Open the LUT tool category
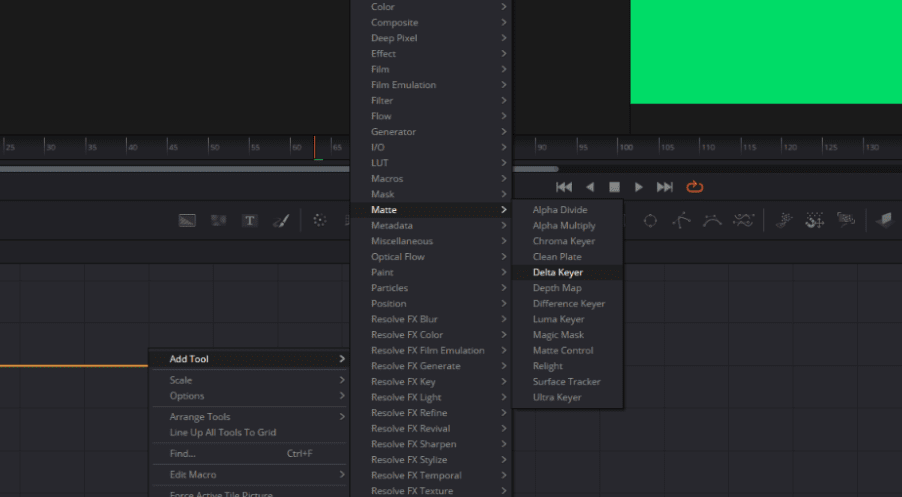 (x=431, y=163)
